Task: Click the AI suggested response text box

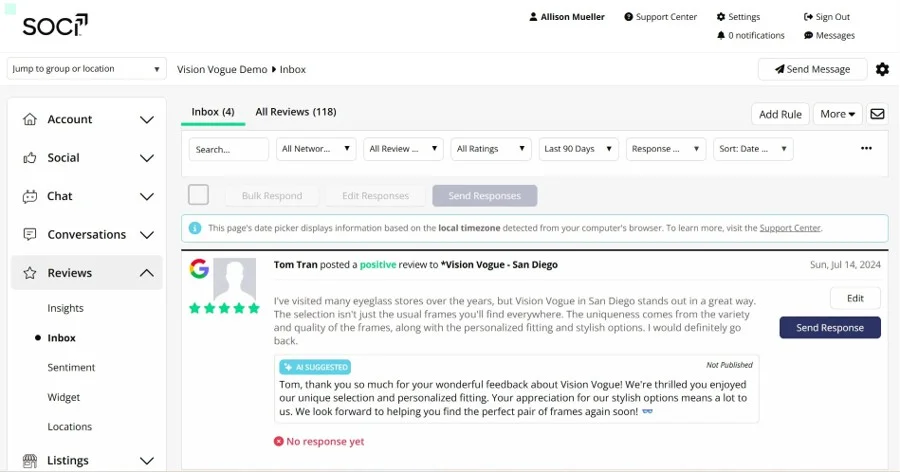Action: click(x=517, y=389)
